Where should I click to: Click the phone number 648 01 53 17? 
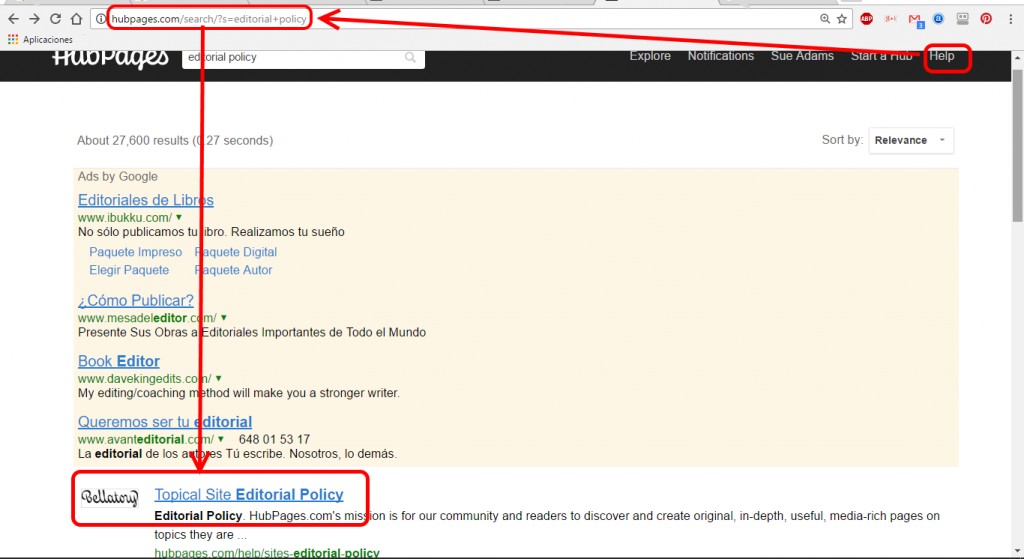tap(274, 439)
